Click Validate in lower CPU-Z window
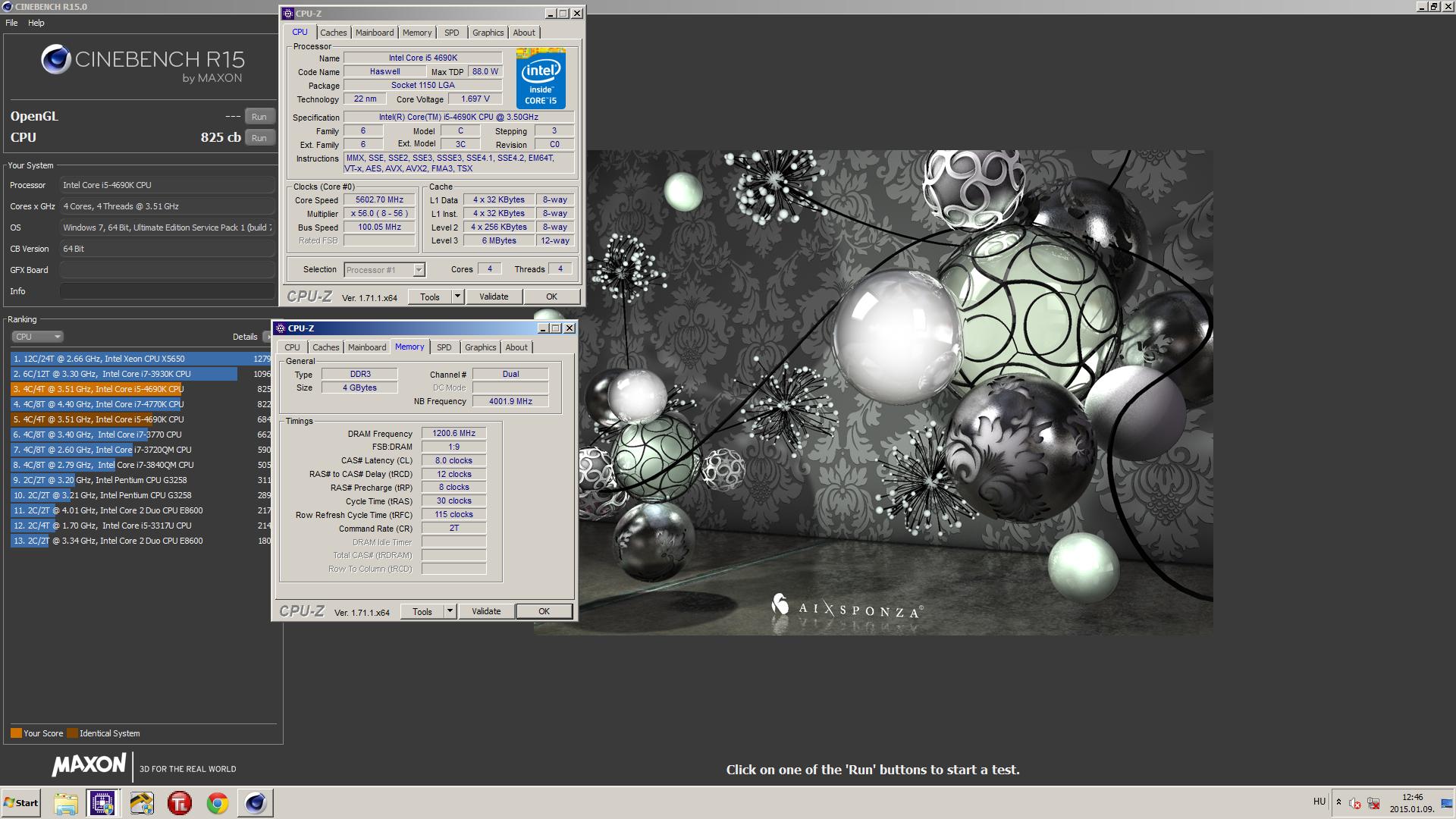 tap(486, 612)
